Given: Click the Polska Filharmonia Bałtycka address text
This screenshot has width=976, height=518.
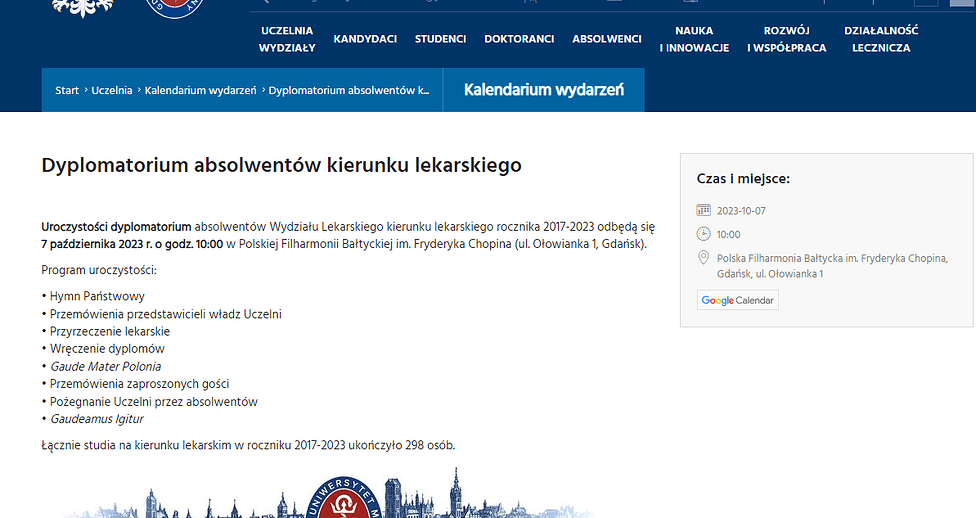Looking at the screenshot, I should coord(832,266).
